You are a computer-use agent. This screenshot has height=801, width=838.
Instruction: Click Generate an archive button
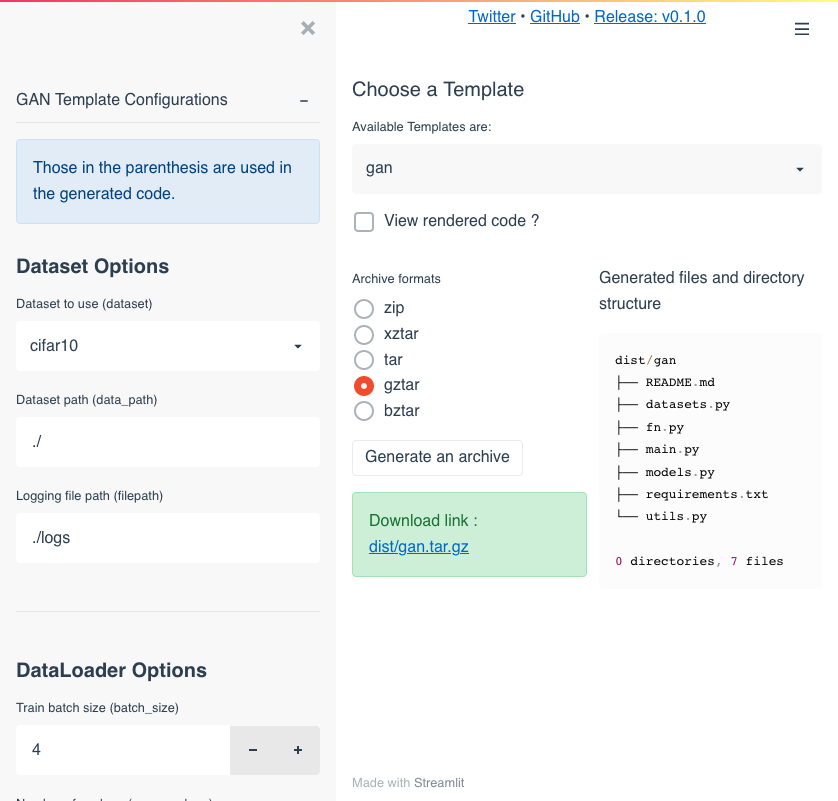tap(437, 457)
